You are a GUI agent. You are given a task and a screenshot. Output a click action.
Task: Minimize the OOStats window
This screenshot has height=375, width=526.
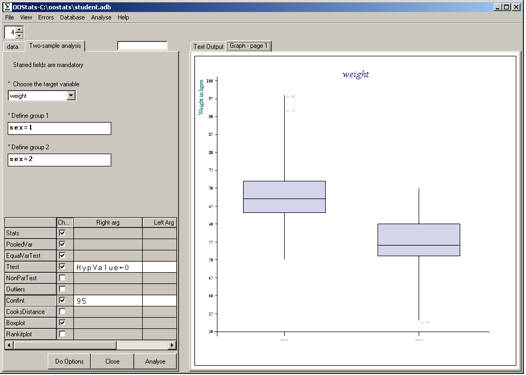(498, 7)
